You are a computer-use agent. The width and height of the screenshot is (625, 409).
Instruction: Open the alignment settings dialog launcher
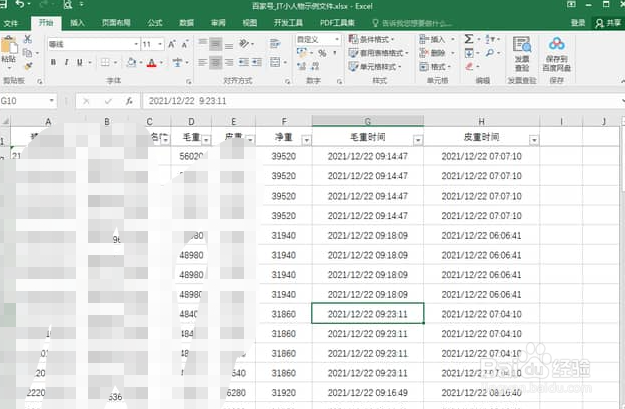[287, 81]
